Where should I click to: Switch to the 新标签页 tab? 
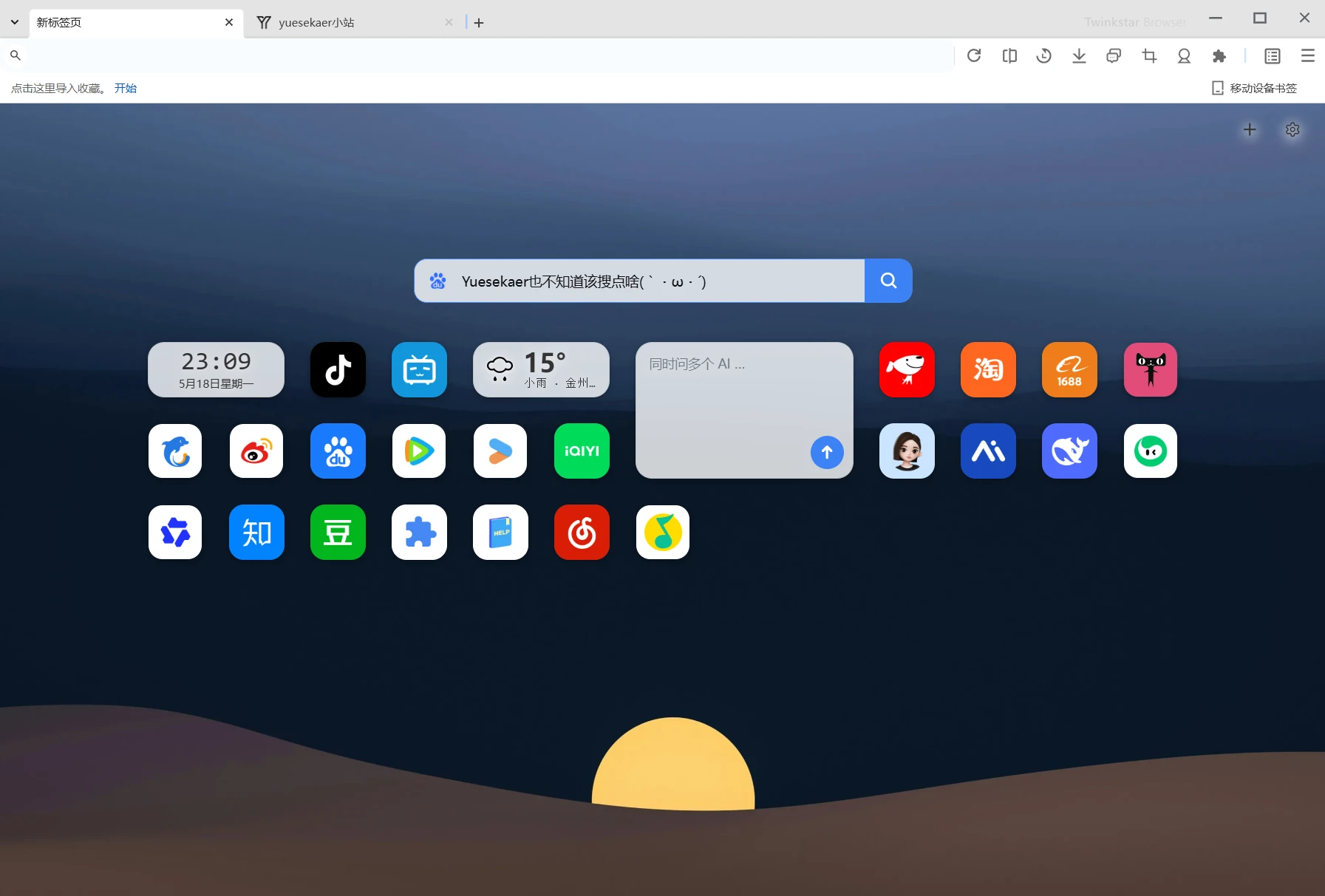pyautogui.click(x=137, y=23)
